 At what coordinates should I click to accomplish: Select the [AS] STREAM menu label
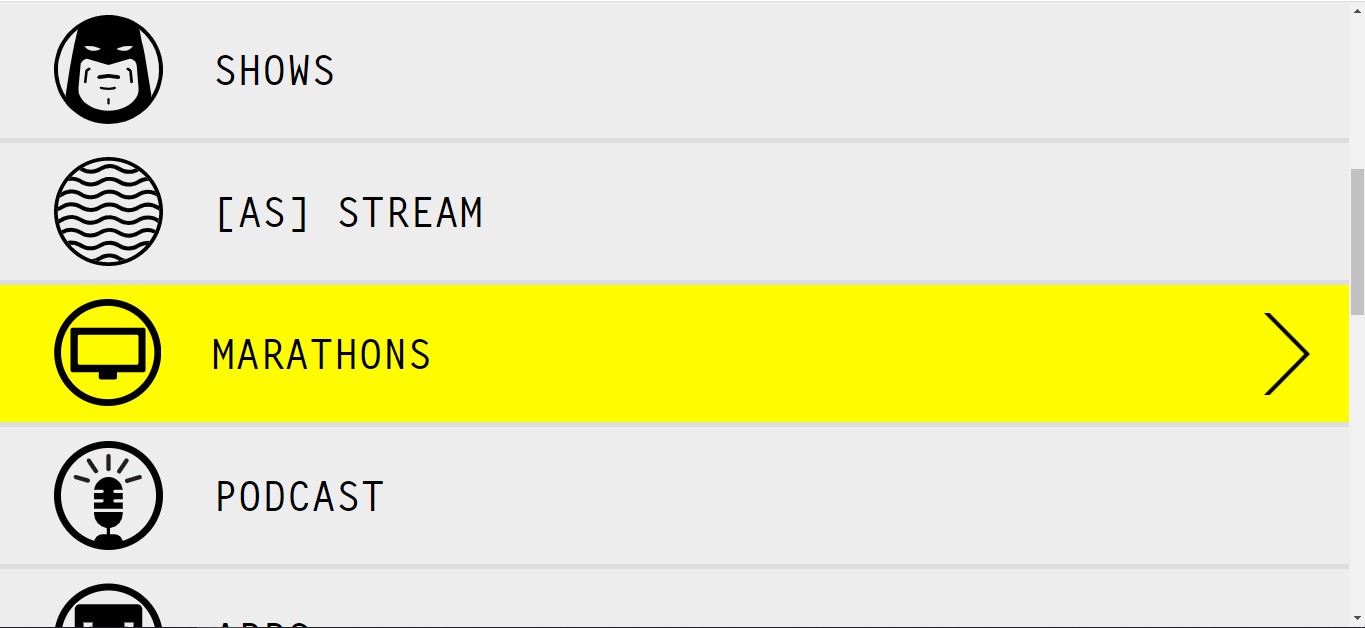349,213
